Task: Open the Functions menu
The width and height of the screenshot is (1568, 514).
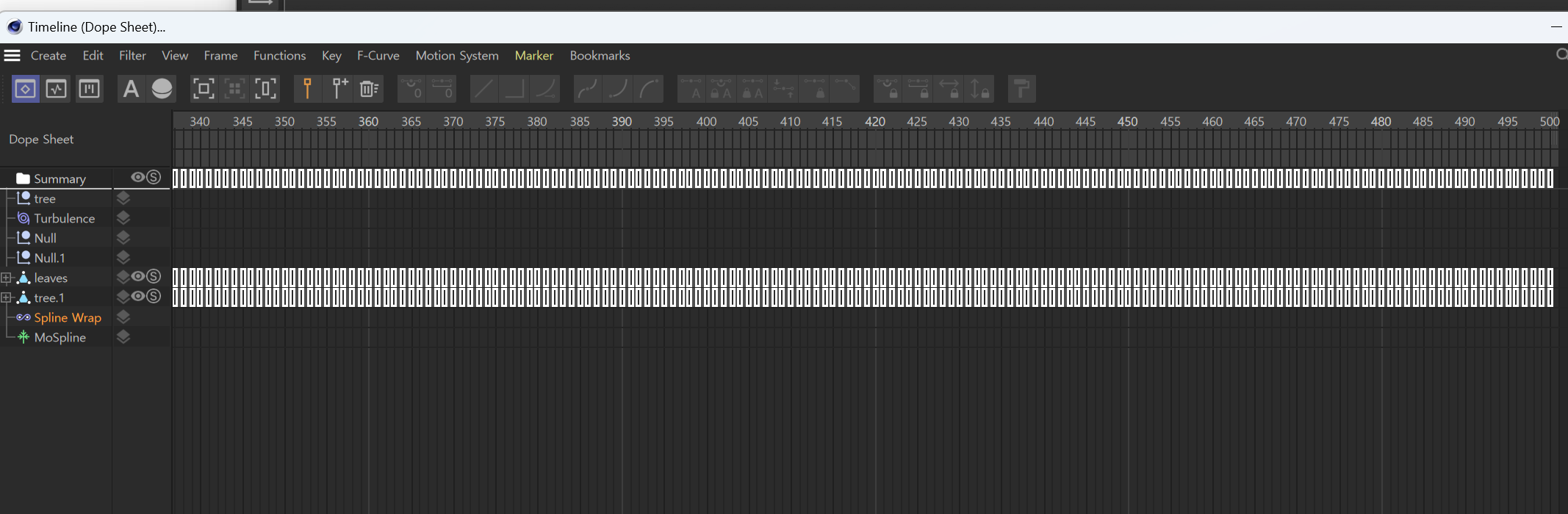Action: point(279,56)
